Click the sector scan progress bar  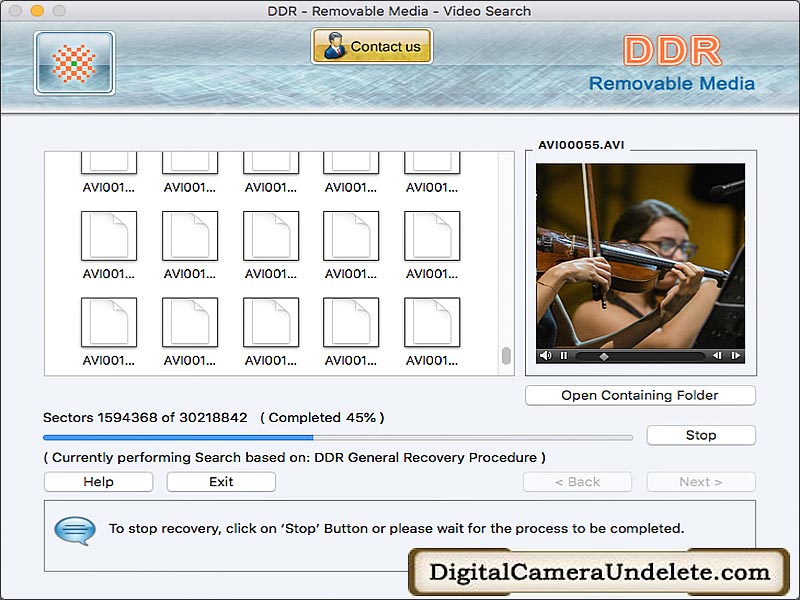click(x=337, y=437)
